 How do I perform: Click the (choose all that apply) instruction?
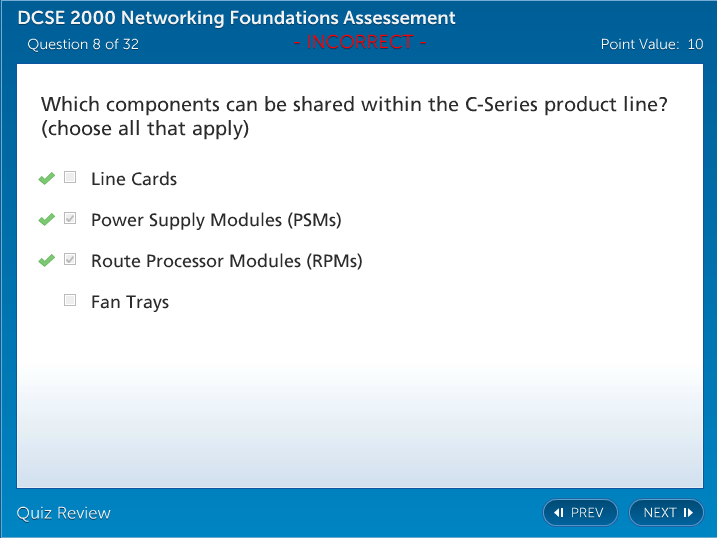pyautogui.click(x=145, y=129)
